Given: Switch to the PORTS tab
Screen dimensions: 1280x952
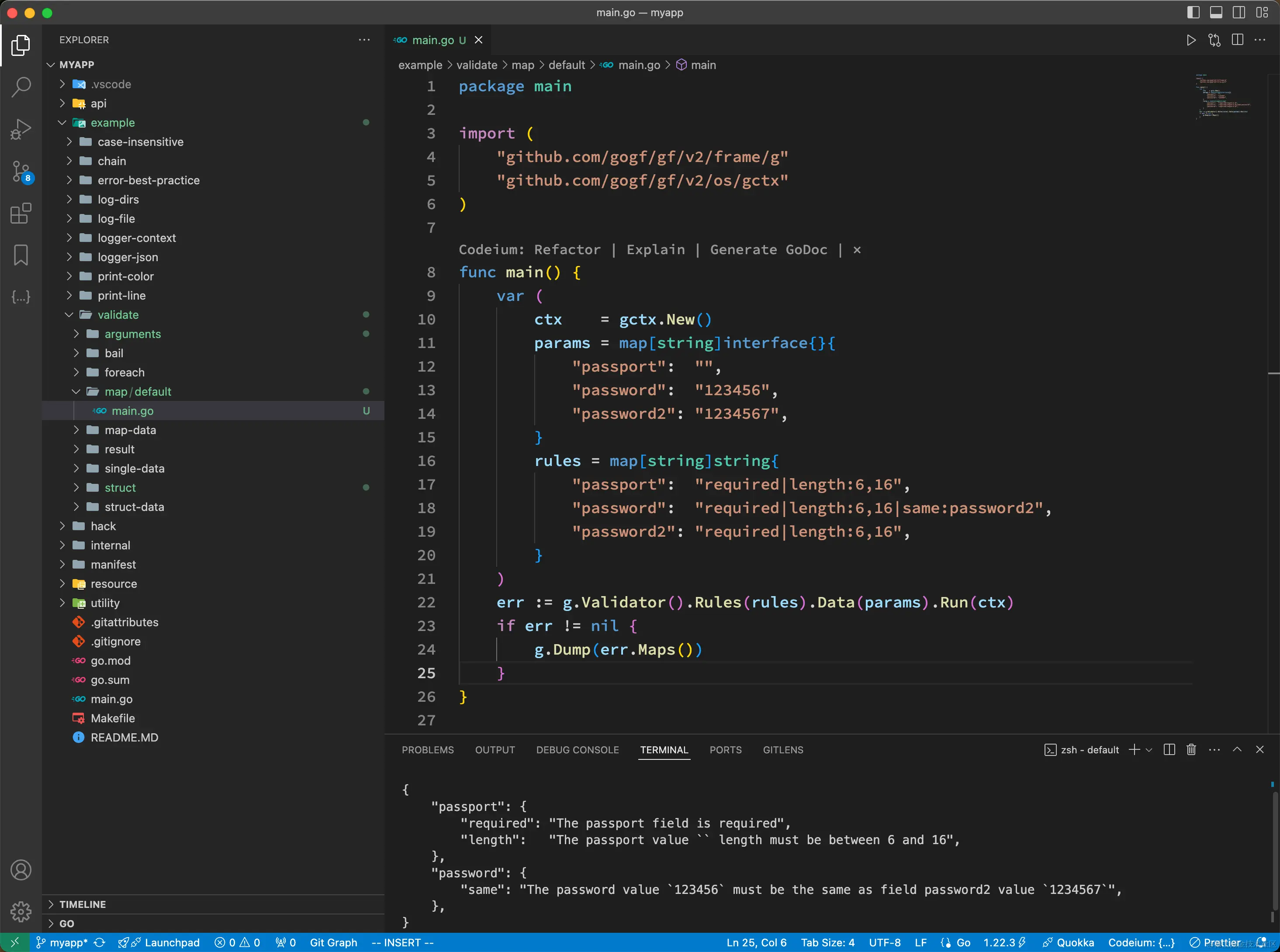Looking at the screenshot, I should pos(726,750).
